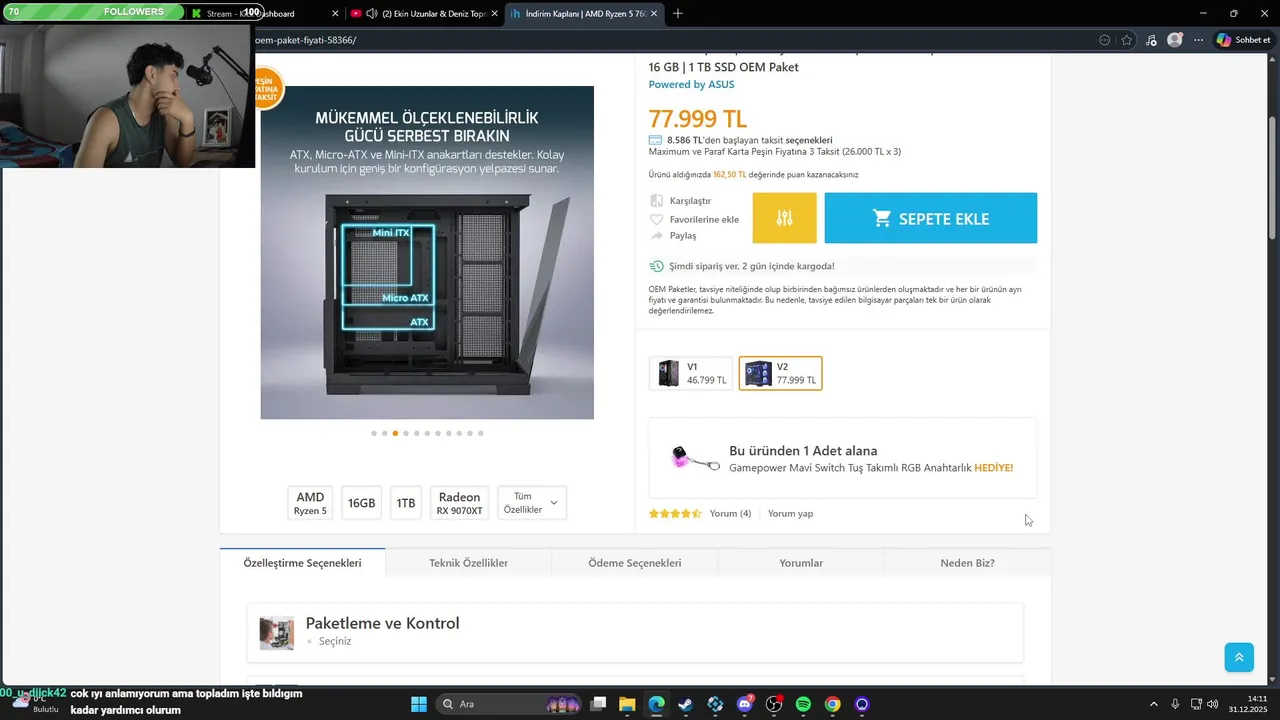The image size is (1280, 720).
Task: Open Task View on the taskbar
Action: click(x=598, y=704)
